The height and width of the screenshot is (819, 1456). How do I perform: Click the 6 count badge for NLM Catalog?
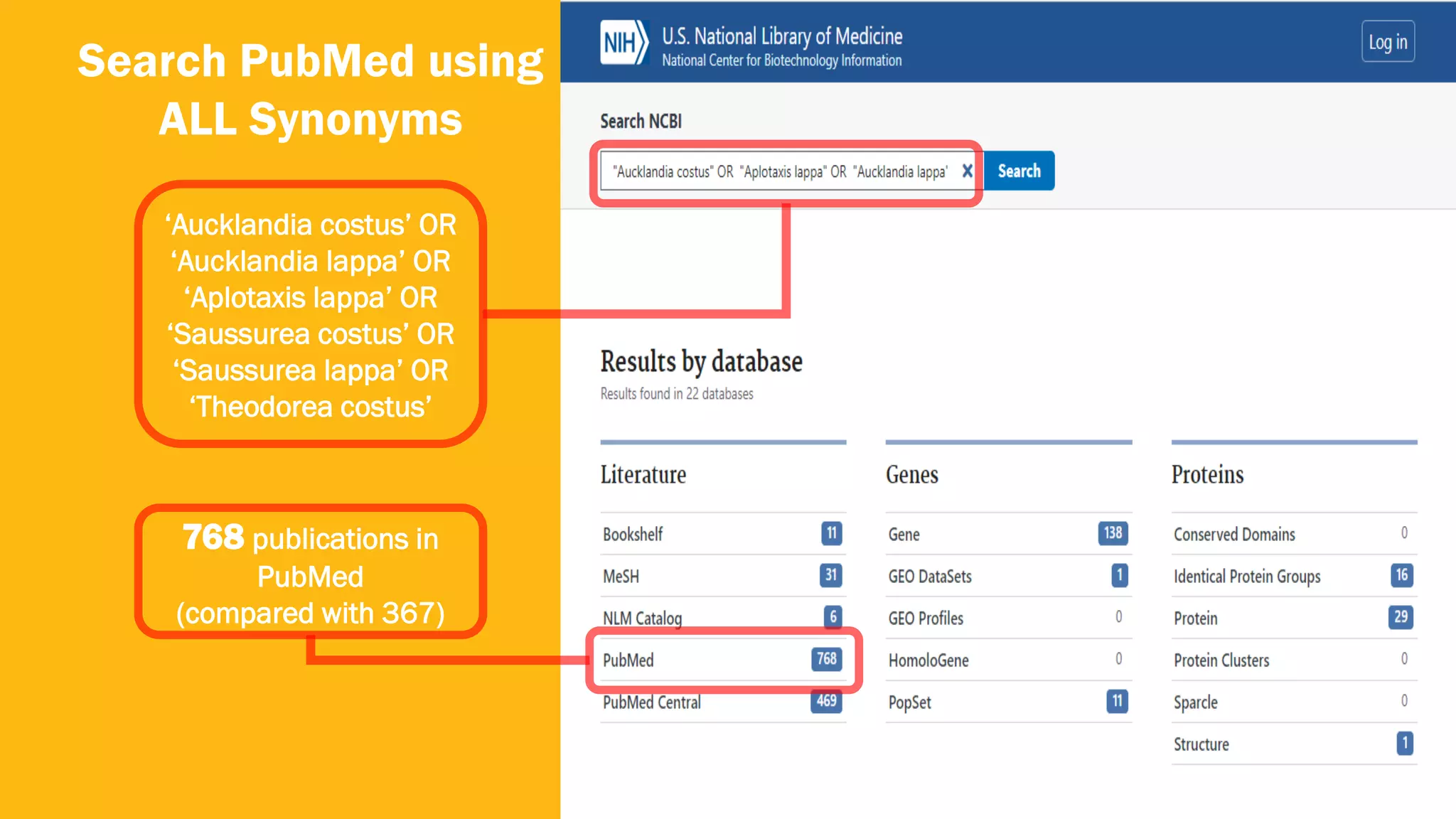[x=833, y=617]
